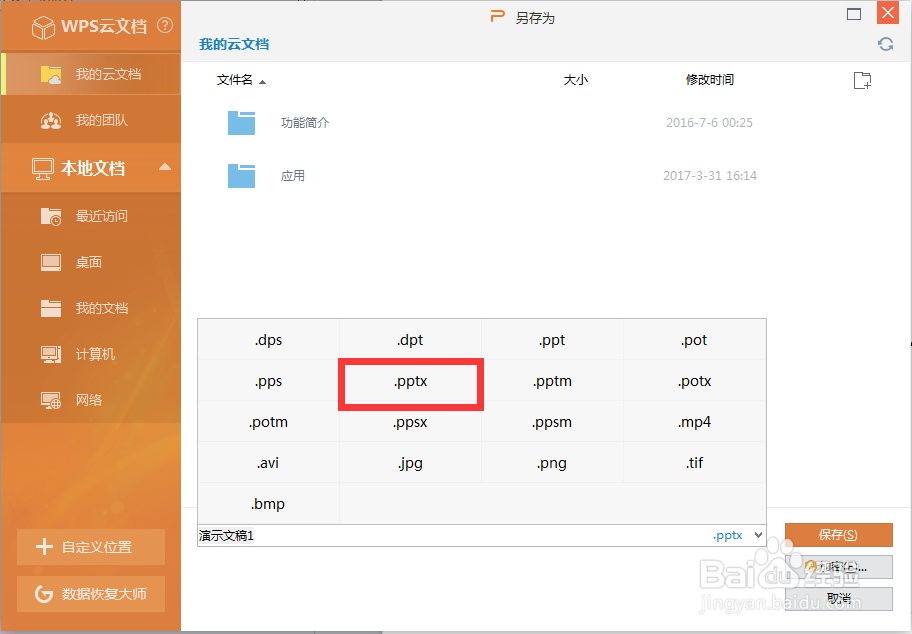
Task: Open 加密(E) settings
Action: pos(839,567)
